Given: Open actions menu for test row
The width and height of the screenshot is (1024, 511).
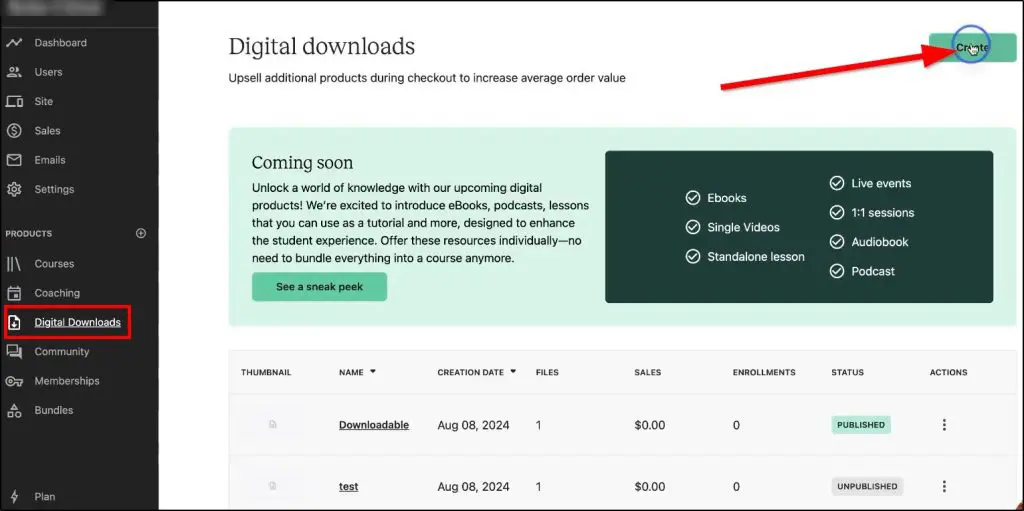Looking at the screenshot, I should [944, 486].
